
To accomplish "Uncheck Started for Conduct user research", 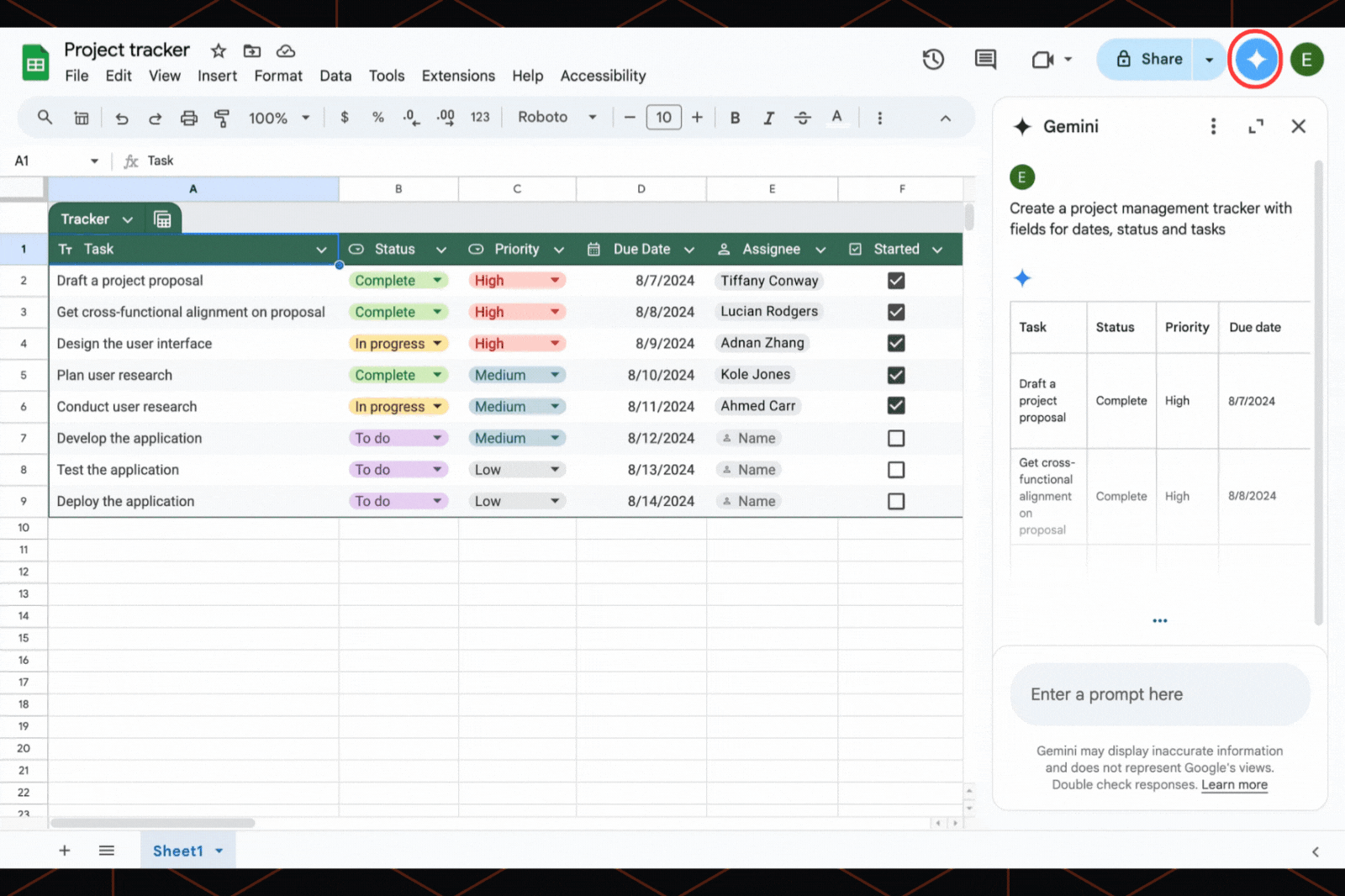I will pos(896,406).
